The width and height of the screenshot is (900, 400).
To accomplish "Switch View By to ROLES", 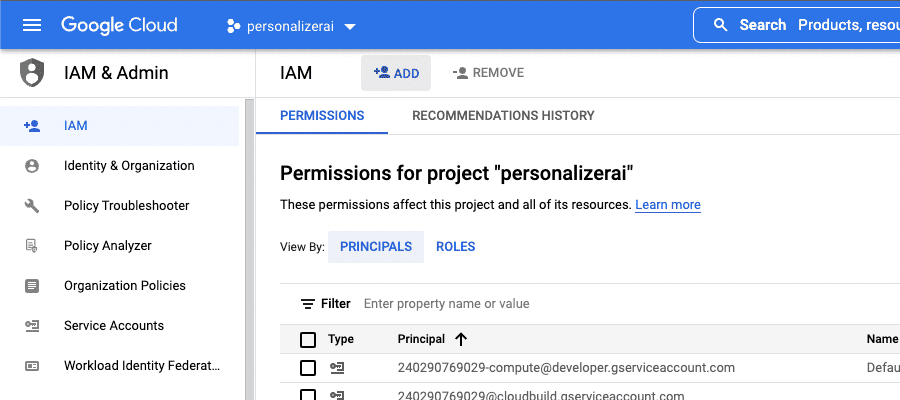I will pos(455,247).
